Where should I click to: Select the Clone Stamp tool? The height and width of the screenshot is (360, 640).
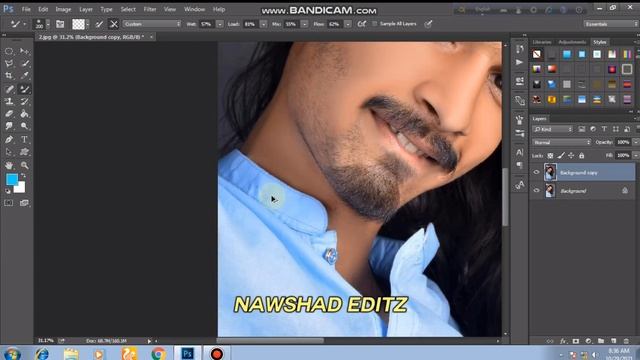pyautogui.click(x=9, y=101)
